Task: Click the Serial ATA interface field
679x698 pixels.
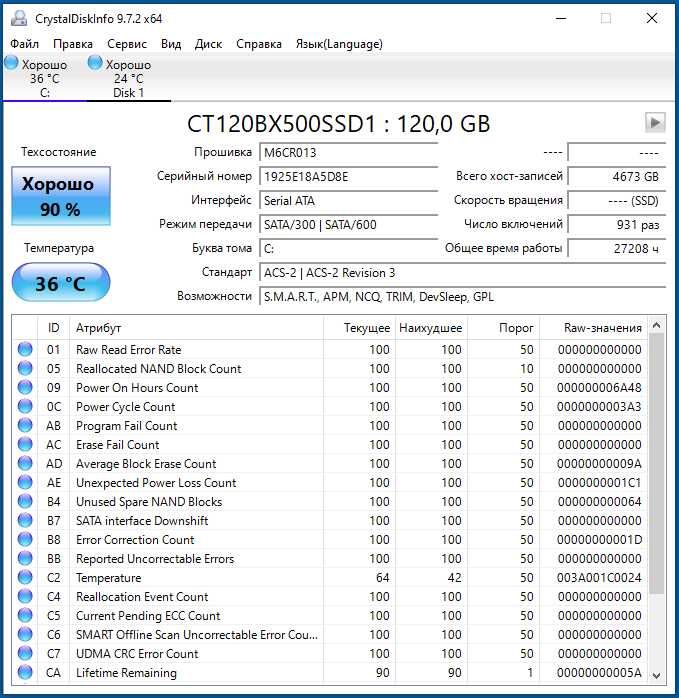Action: click(x=349, y=201)
